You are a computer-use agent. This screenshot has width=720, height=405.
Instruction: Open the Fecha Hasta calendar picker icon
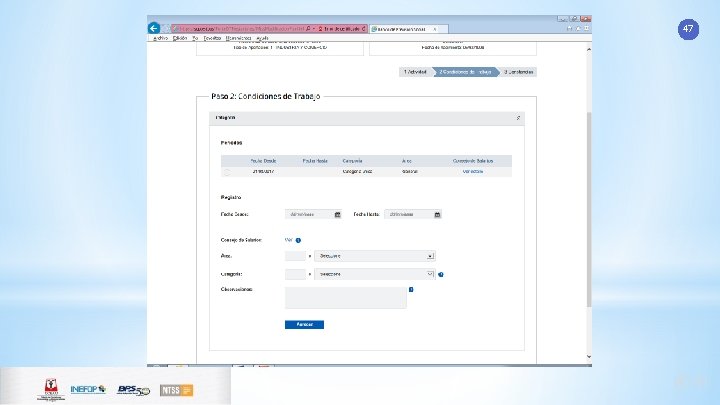pos(437,214)
